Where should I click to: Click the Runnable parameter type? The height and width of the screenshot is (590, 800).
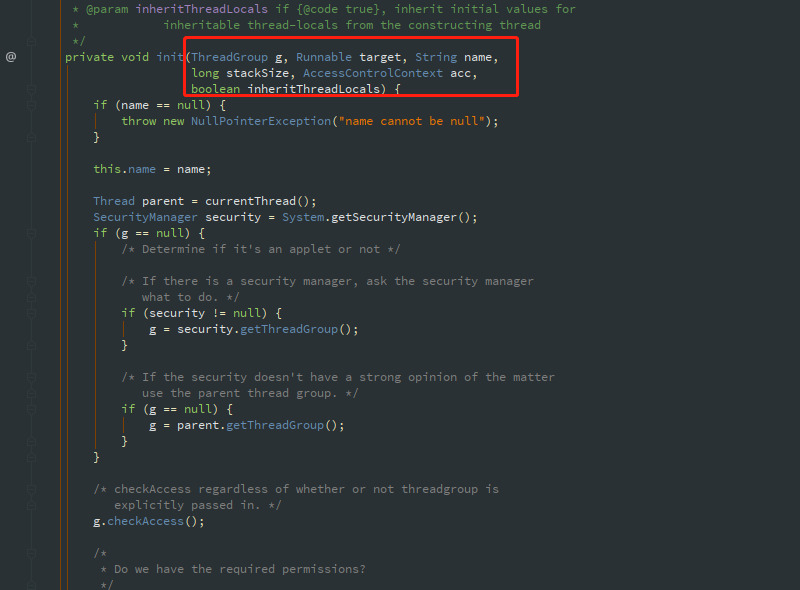click(x=324, y=57)
